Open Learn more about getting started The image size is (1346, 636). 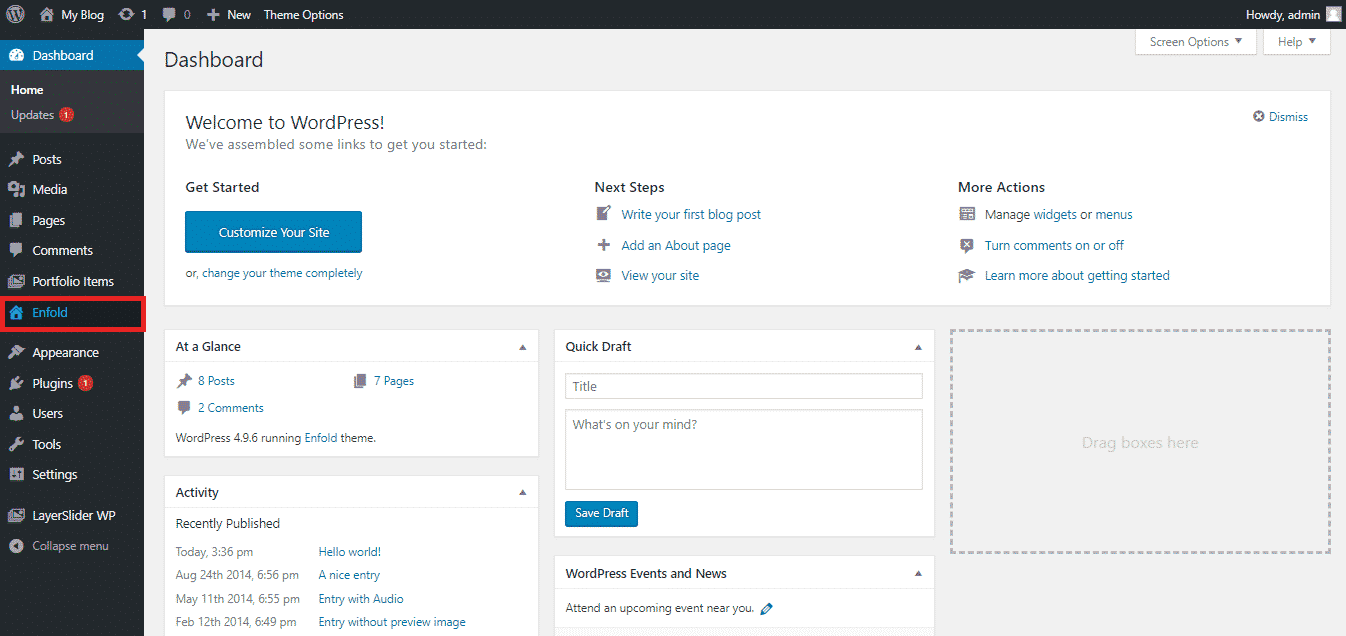click(x=1077, y=275)
